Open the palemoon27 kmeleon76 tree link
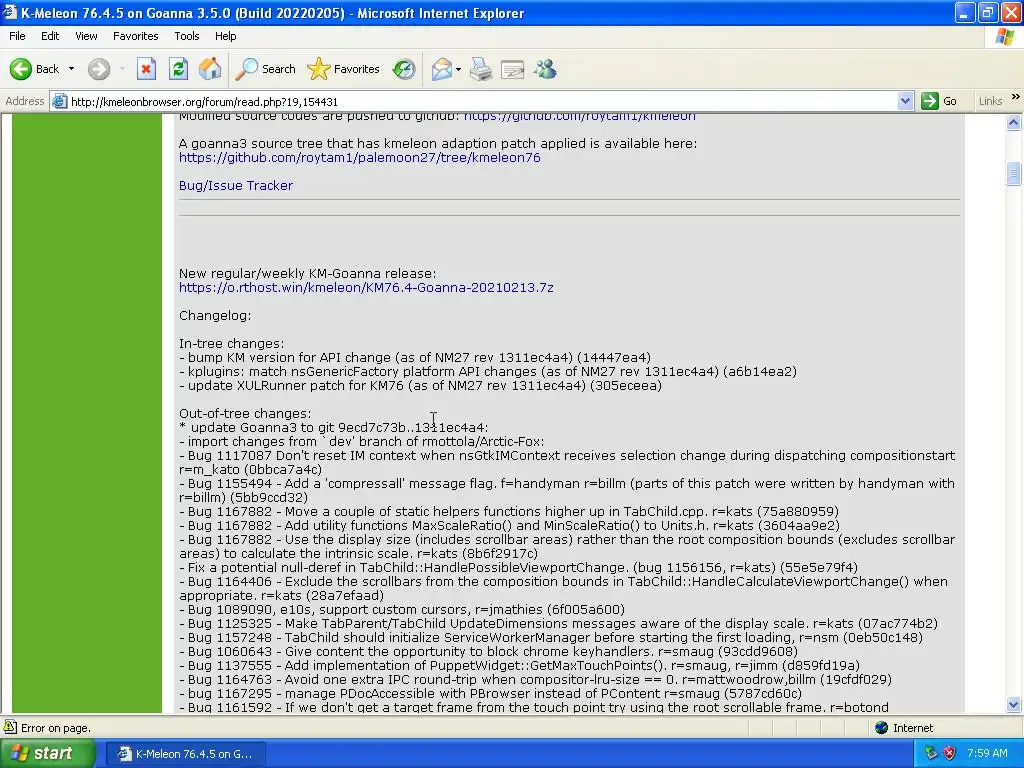This screenshot has height=768, width=1024. [360, 157]
